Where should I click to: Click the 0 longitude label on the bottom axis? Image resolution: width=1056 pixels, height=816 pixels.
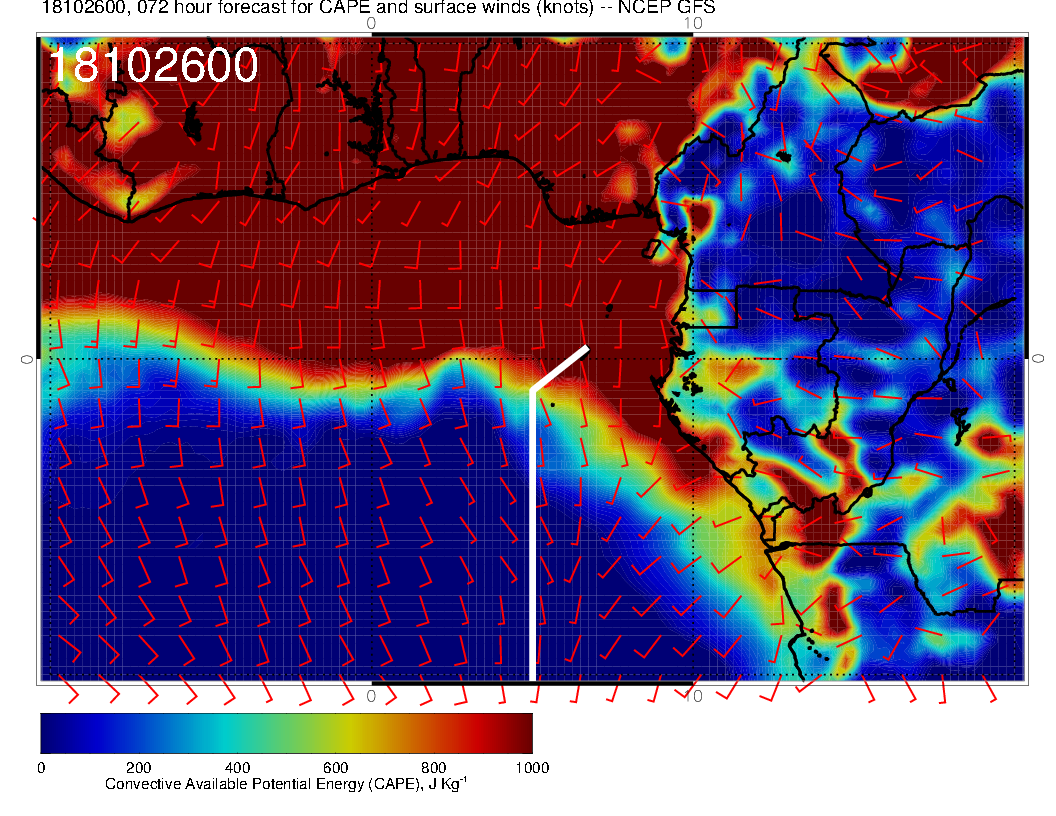pos(371,696)
